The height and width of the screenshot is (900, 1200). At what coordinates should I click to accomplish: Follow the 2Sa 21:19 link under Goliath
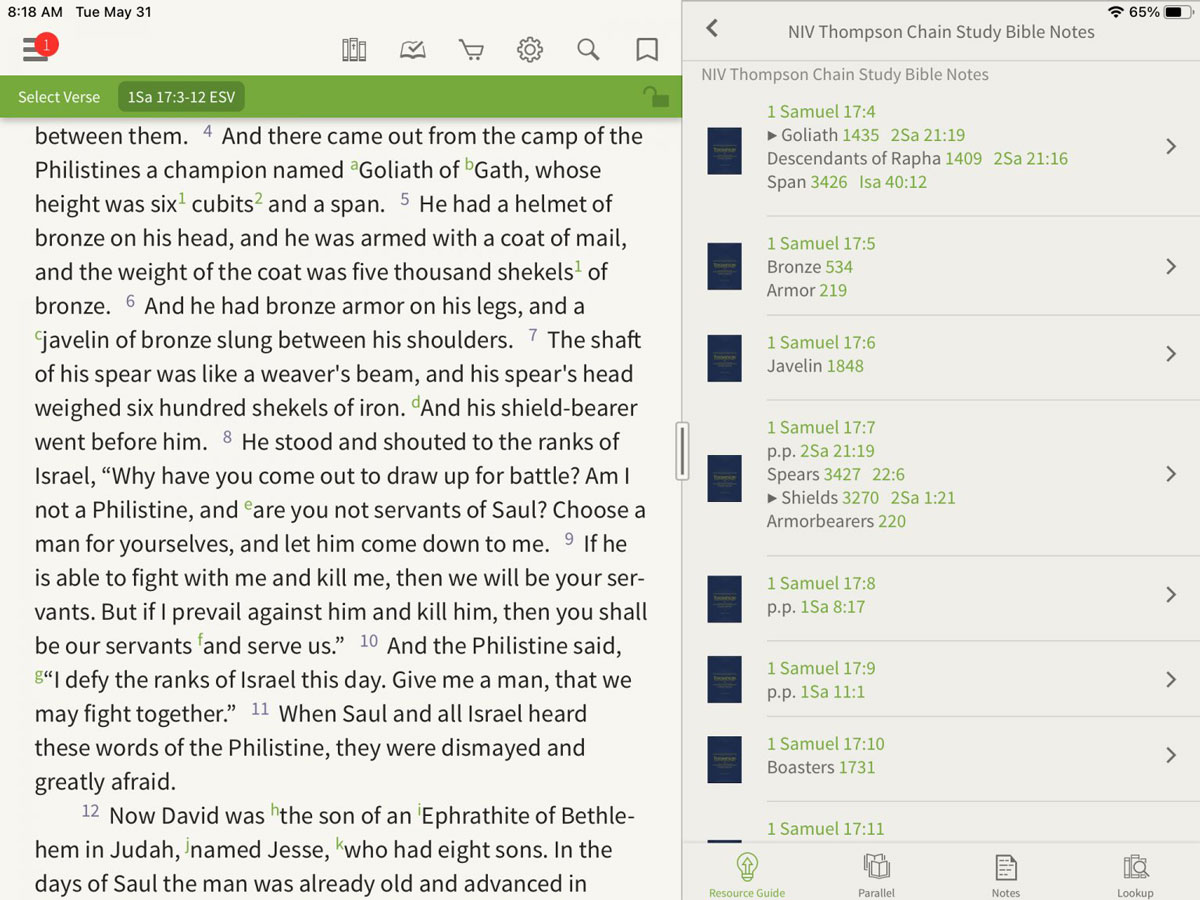tap(928, 135)
